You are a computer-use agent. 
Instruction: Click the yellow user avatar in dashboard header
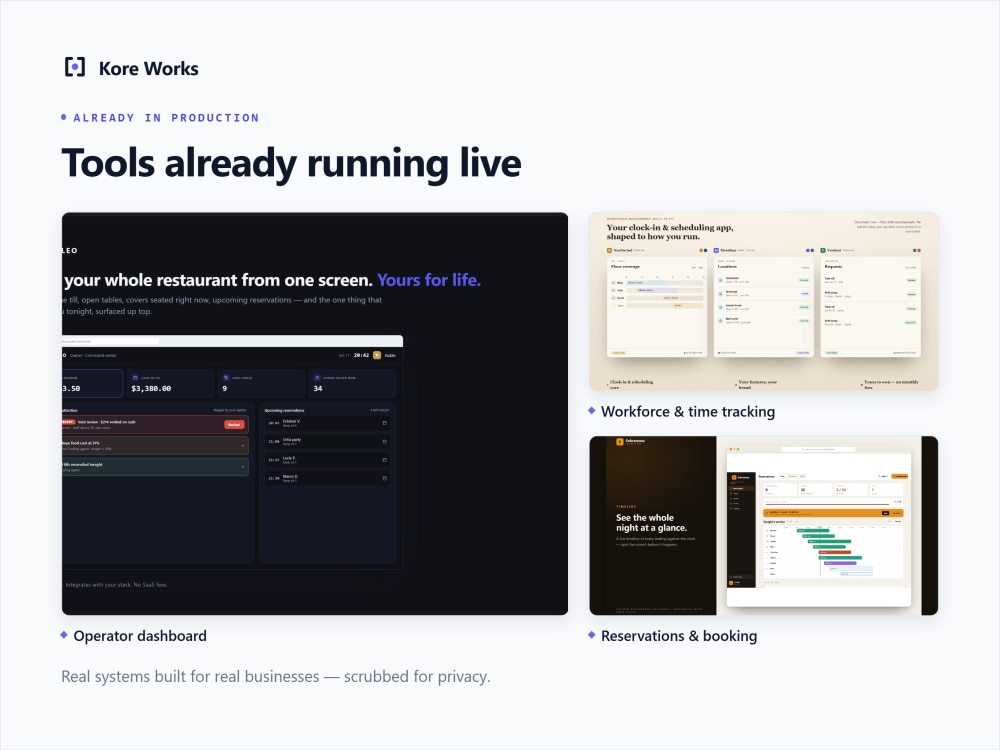pos(377,355)
